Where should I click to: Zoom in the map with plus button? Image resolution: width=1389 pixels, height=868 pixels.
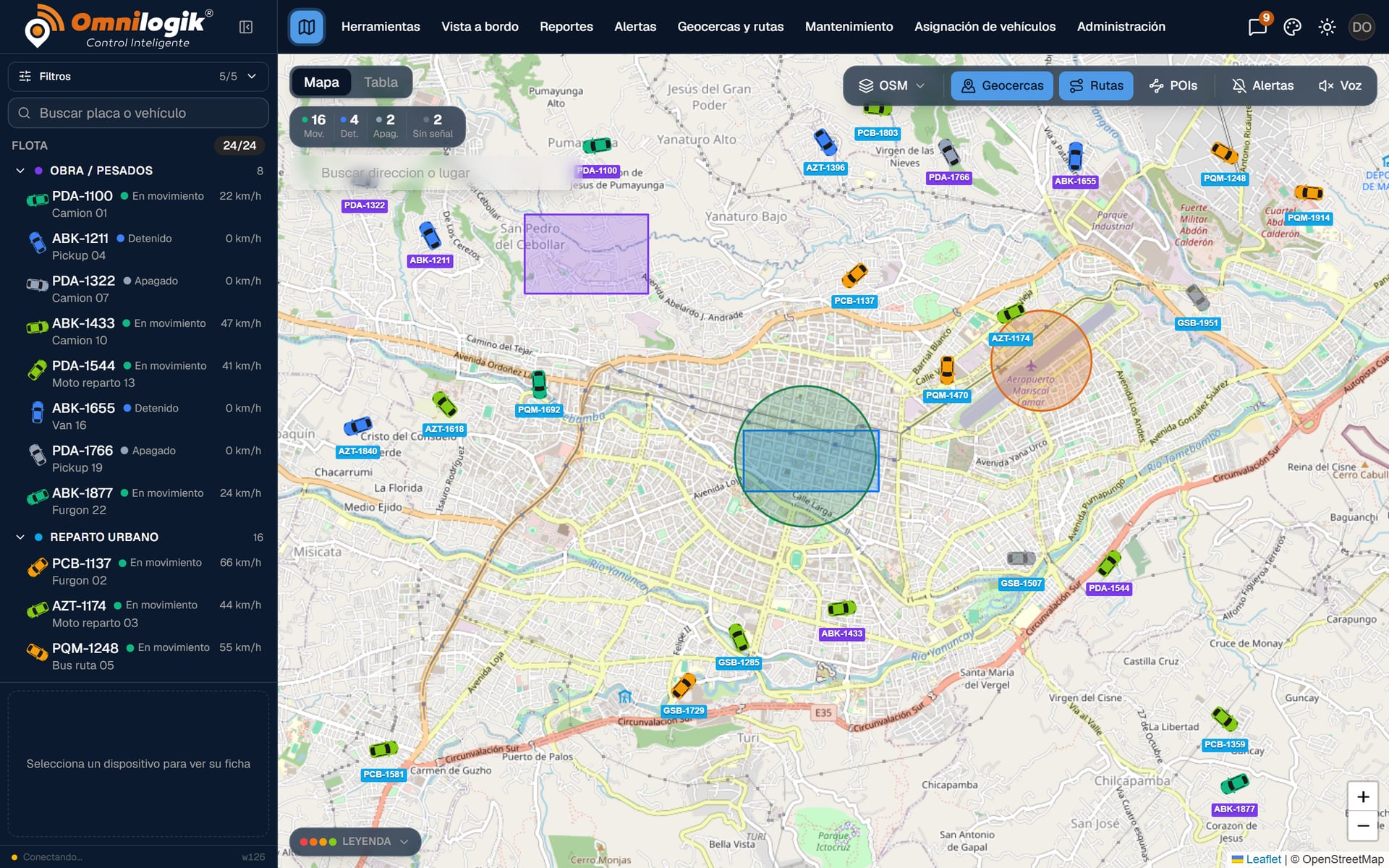coord(1363,796)
